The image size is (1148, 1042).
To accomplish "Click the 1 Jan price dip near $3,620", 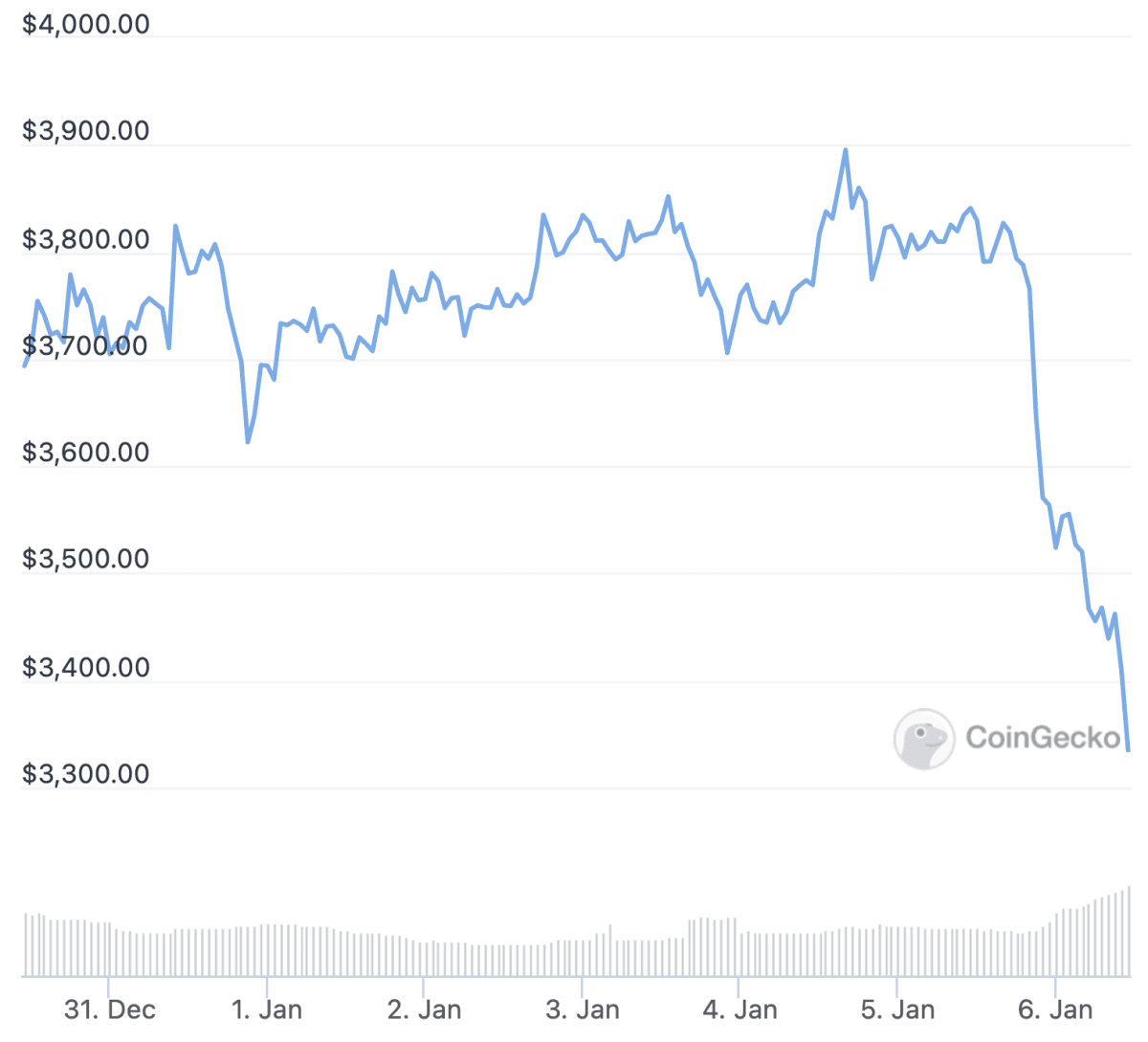I will click(x=248, y=442).
